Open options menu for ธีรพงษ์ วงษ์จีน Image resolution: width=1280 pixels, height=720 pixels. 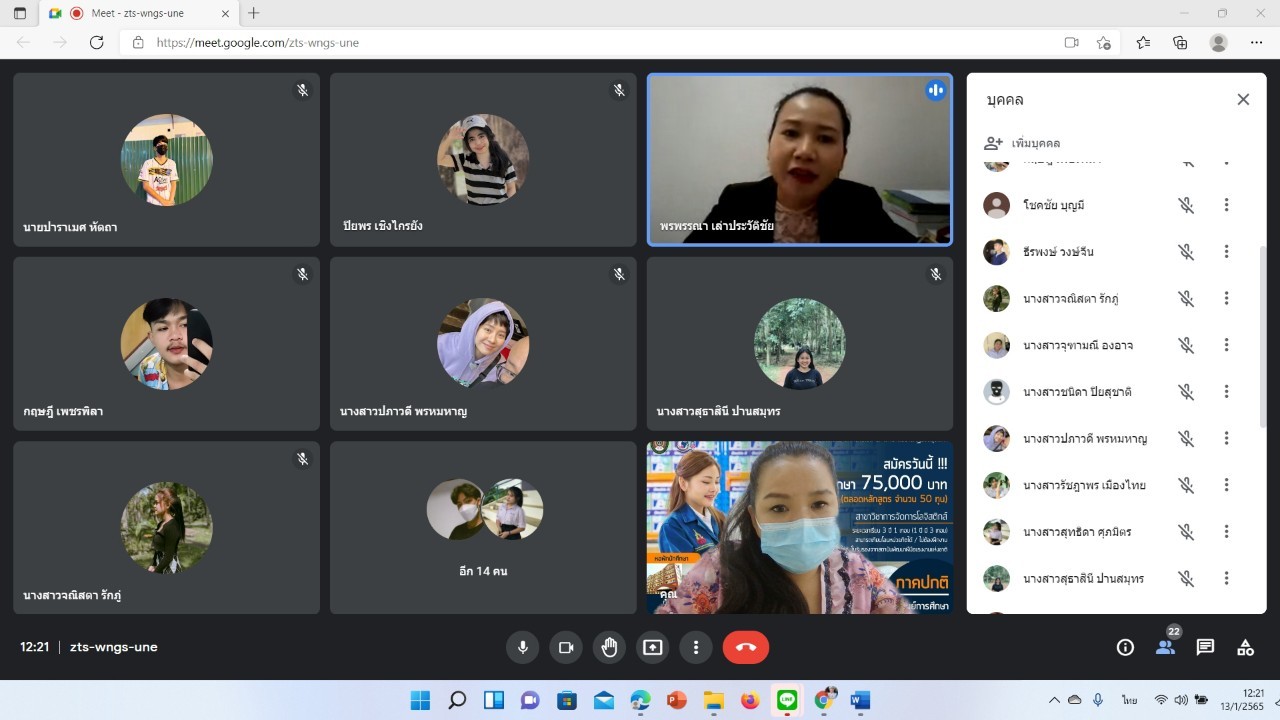pyautogui.click(x=1226, y=252)
